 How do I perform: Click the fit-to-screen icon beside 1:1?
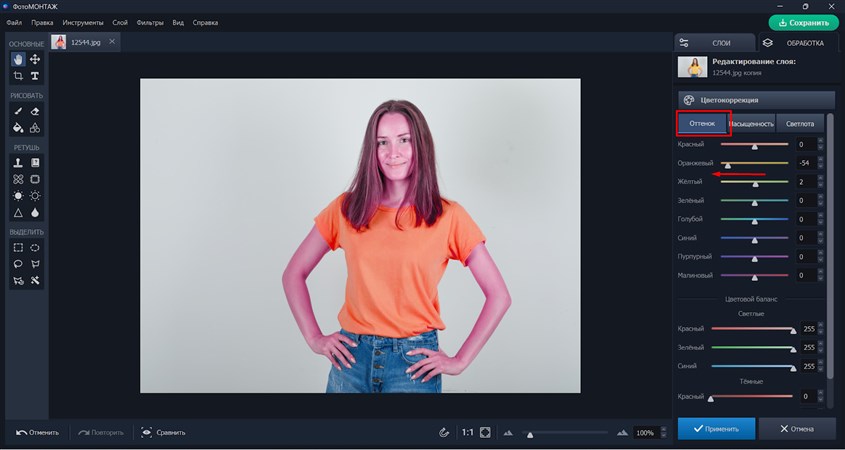point(485,432)
